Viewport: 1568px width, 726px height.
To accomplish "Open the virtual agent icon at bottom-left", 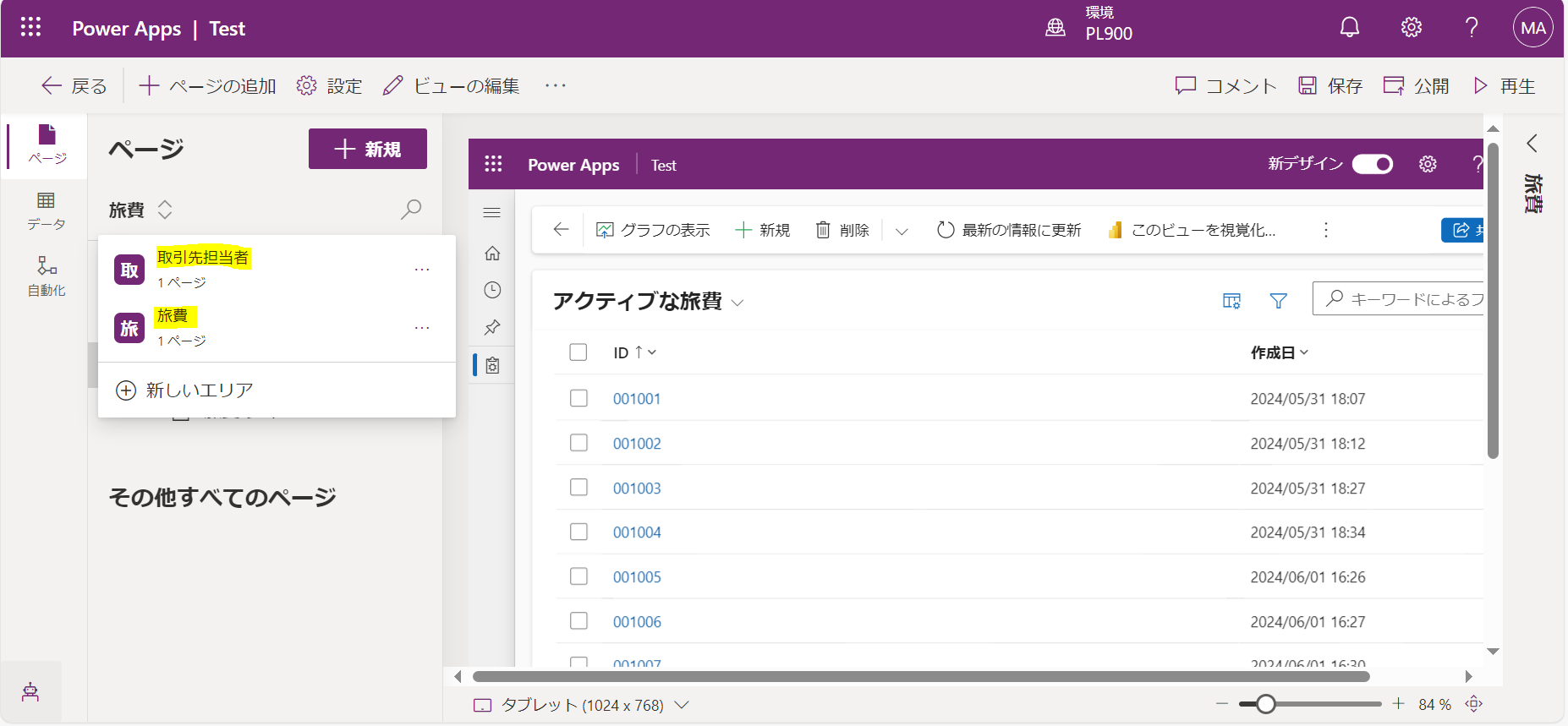I will coord(30,692).
